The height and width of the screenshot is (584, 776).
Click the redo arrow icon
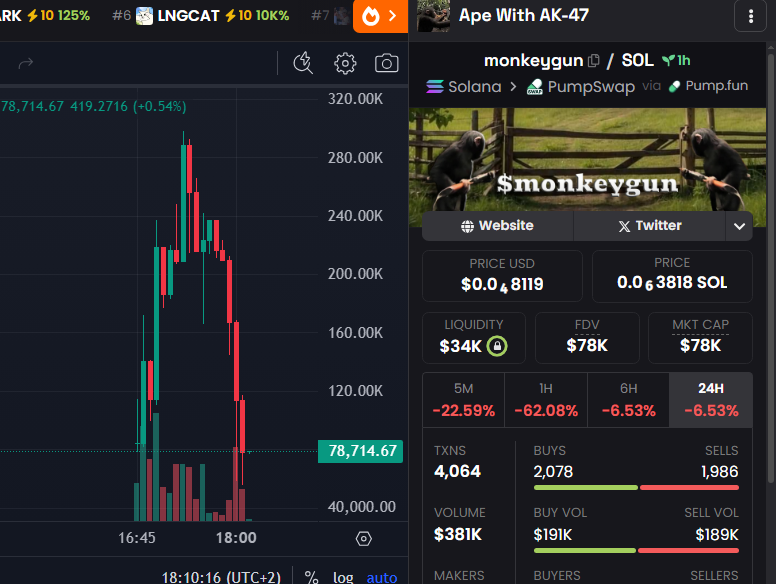click(x=26, y=63)
